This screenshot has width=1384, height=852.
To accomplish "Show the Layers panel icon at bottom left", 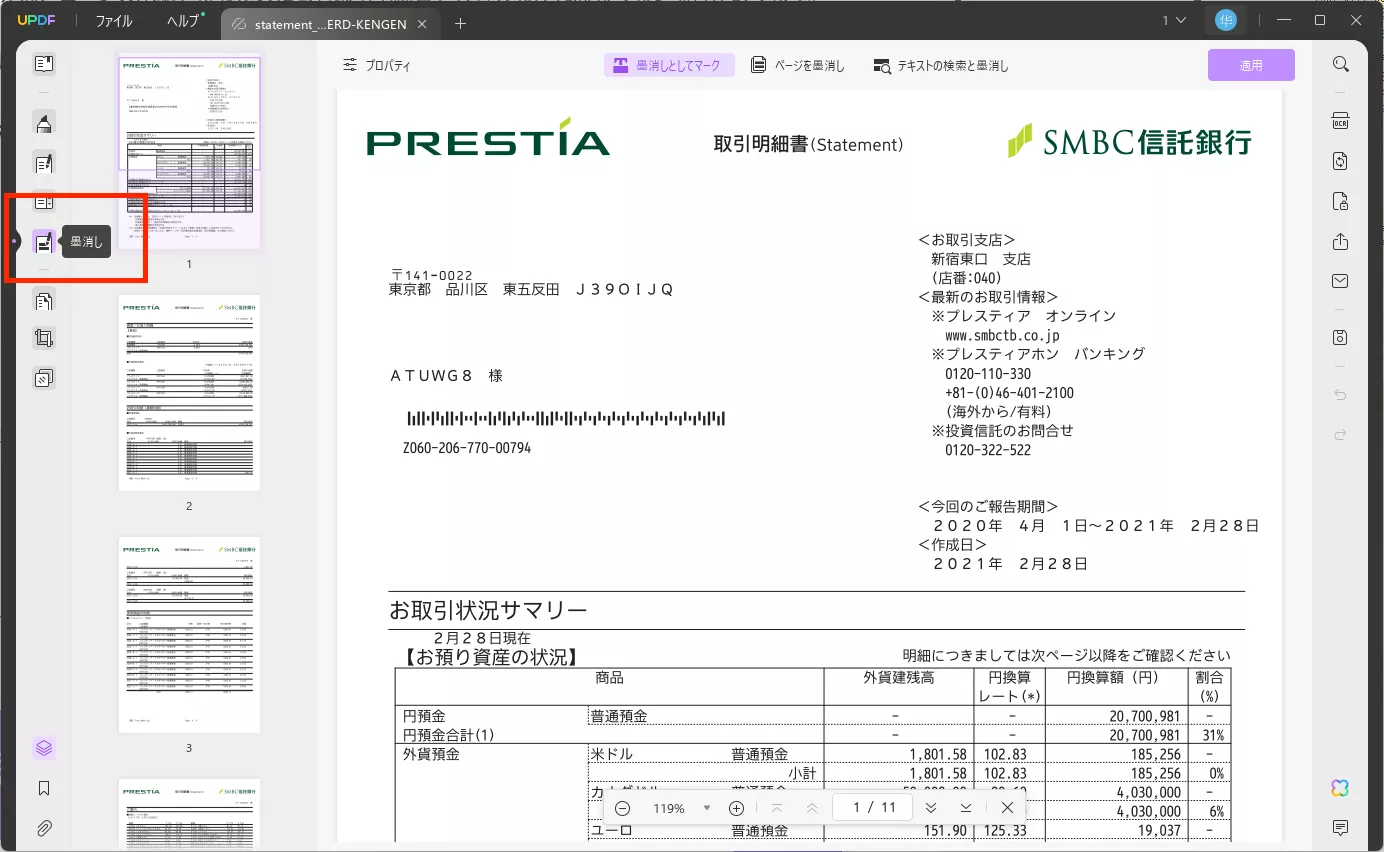I will (x=43, y=748).
